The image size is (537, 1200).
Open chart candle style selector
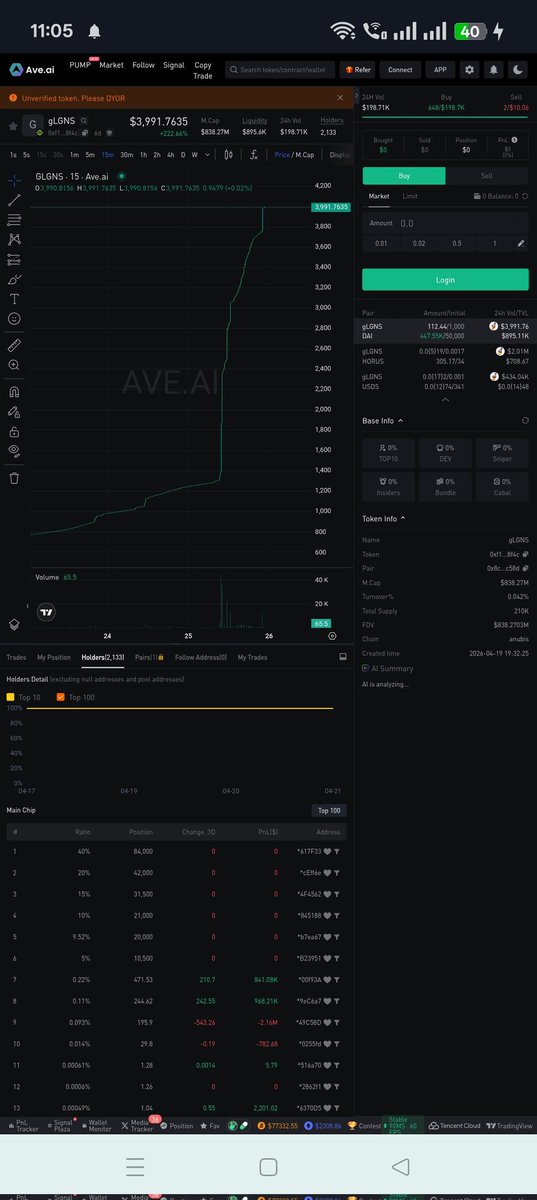(229, 155)
